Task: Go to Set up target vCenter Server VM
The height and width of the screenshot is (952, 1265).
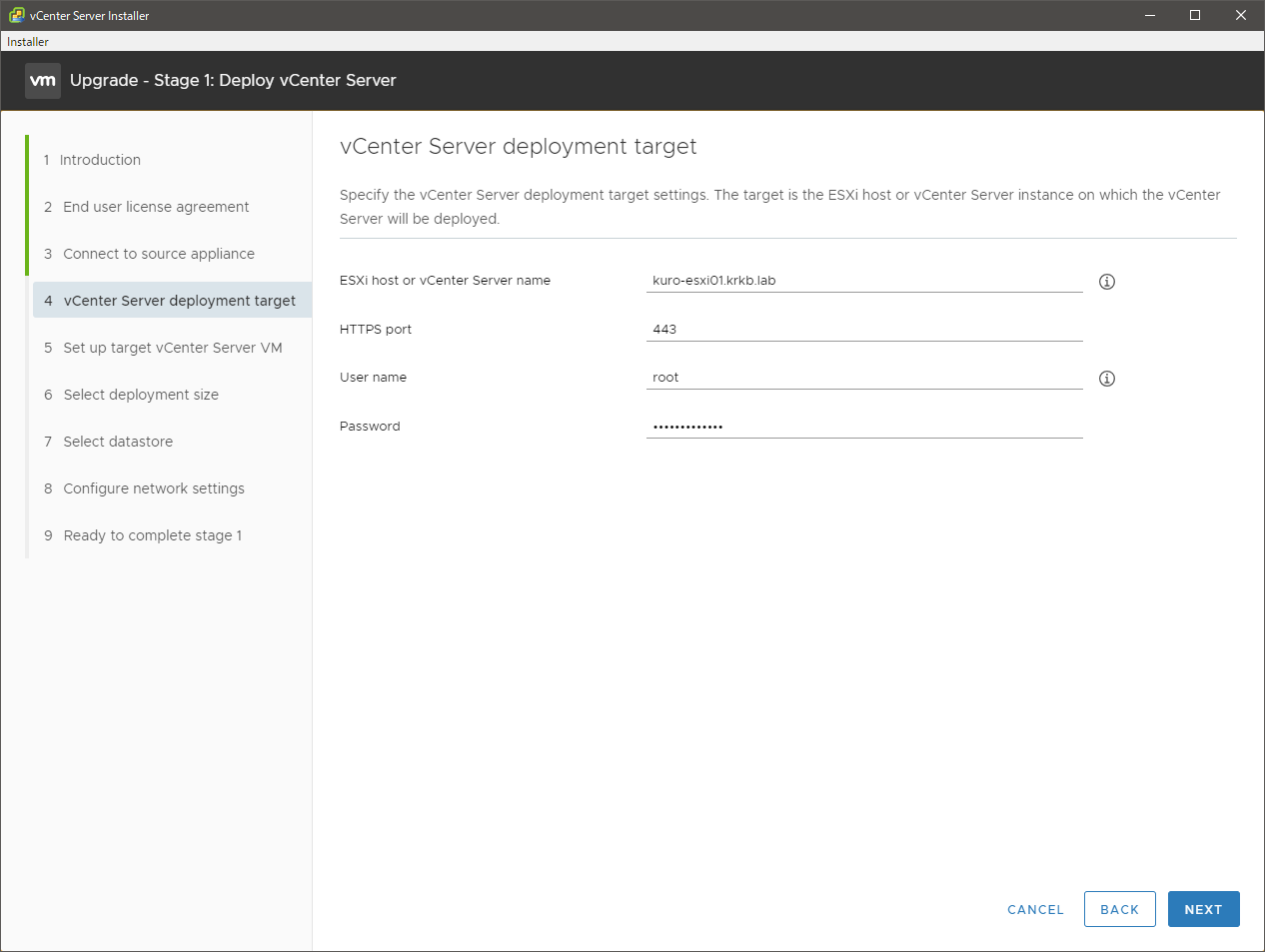Action: pyautogui.click(x=172, y=348)
